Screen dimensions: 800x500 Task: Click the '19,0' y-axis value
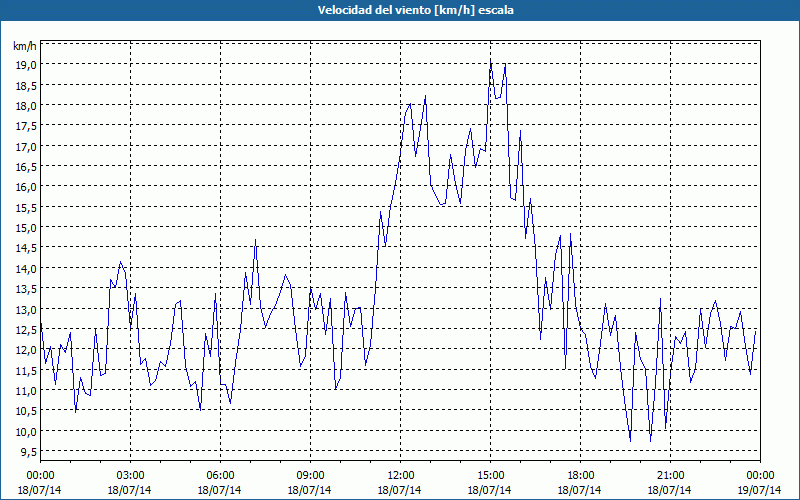tap(25, 65)
